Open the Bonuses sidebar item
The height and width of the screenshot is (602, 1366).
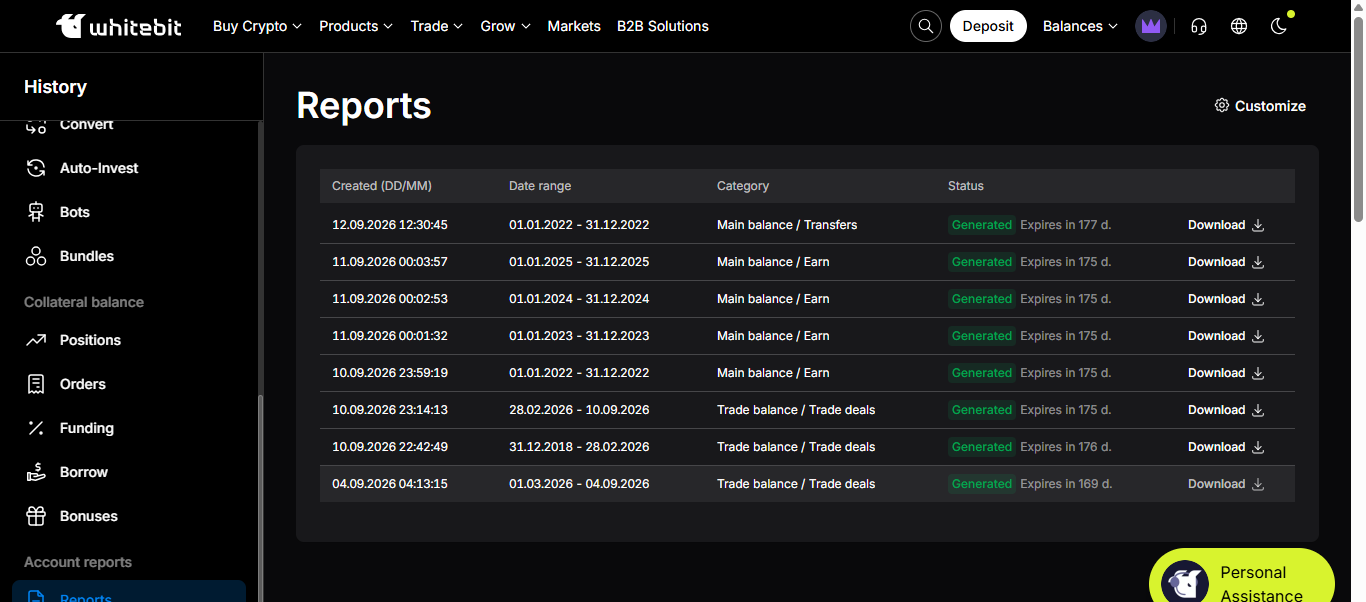coord(129,516)
